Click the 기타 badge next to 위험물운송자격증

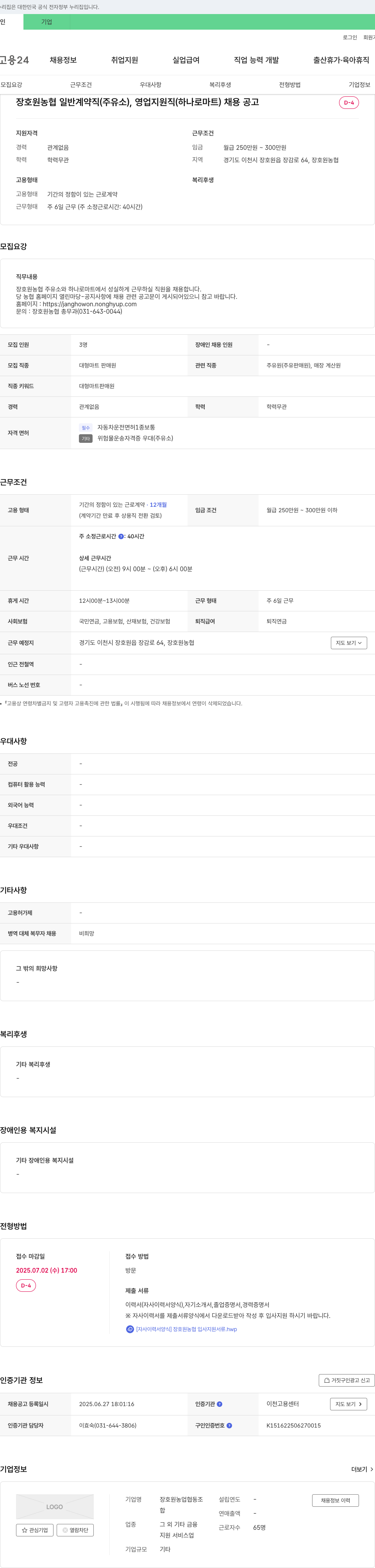point(86,439)
